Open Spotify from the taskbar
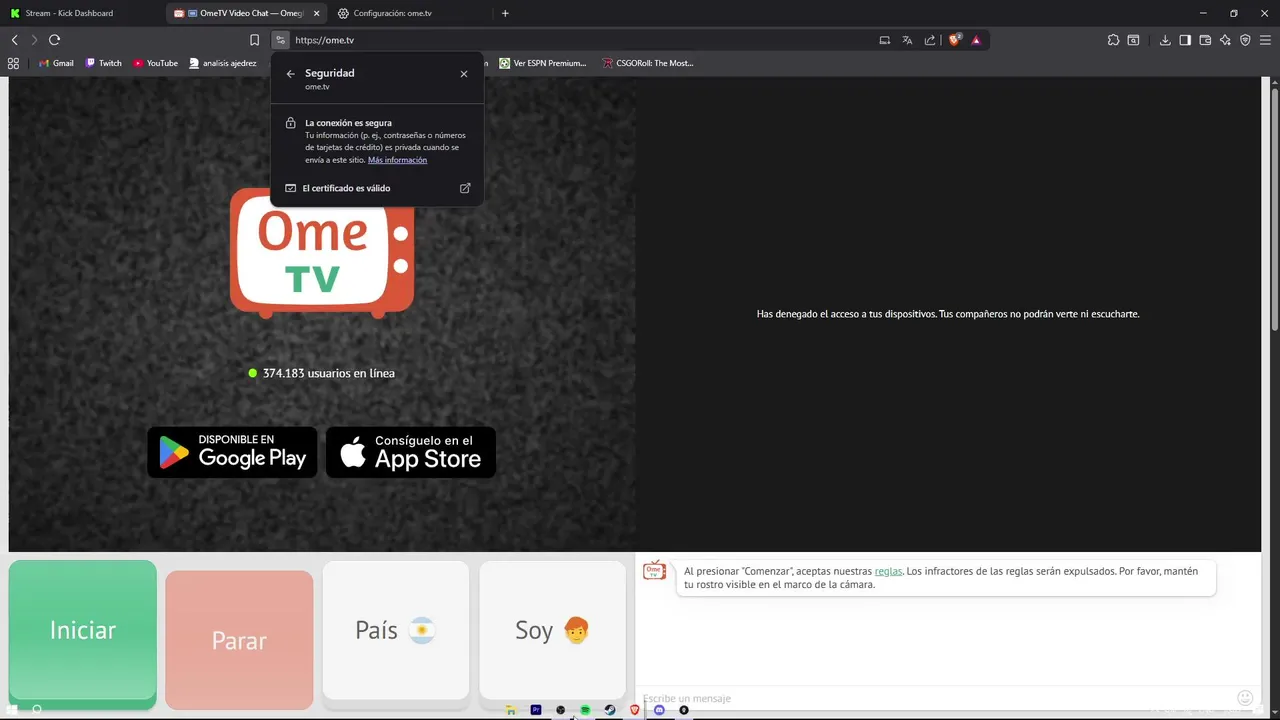The image size is (1280, 720). pos(585,710)
